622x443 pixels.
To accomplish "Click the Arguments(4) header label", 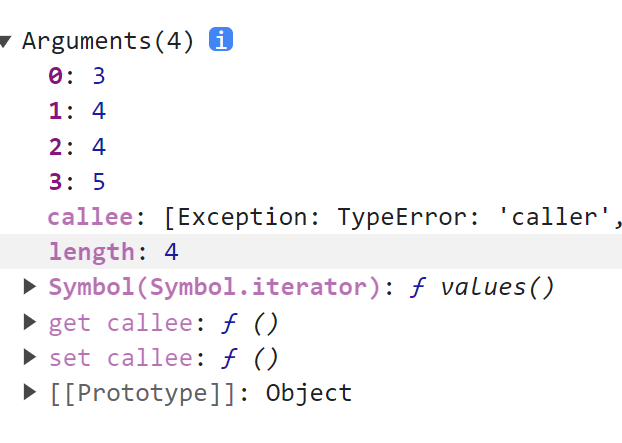I will point(108,41).
